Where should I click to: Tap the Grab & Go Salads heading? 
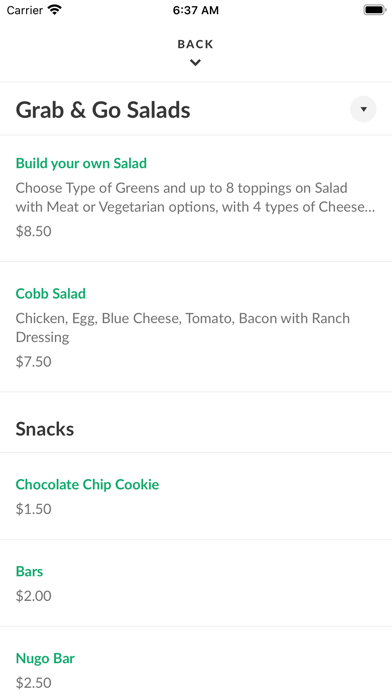click(x=103, y=110)
